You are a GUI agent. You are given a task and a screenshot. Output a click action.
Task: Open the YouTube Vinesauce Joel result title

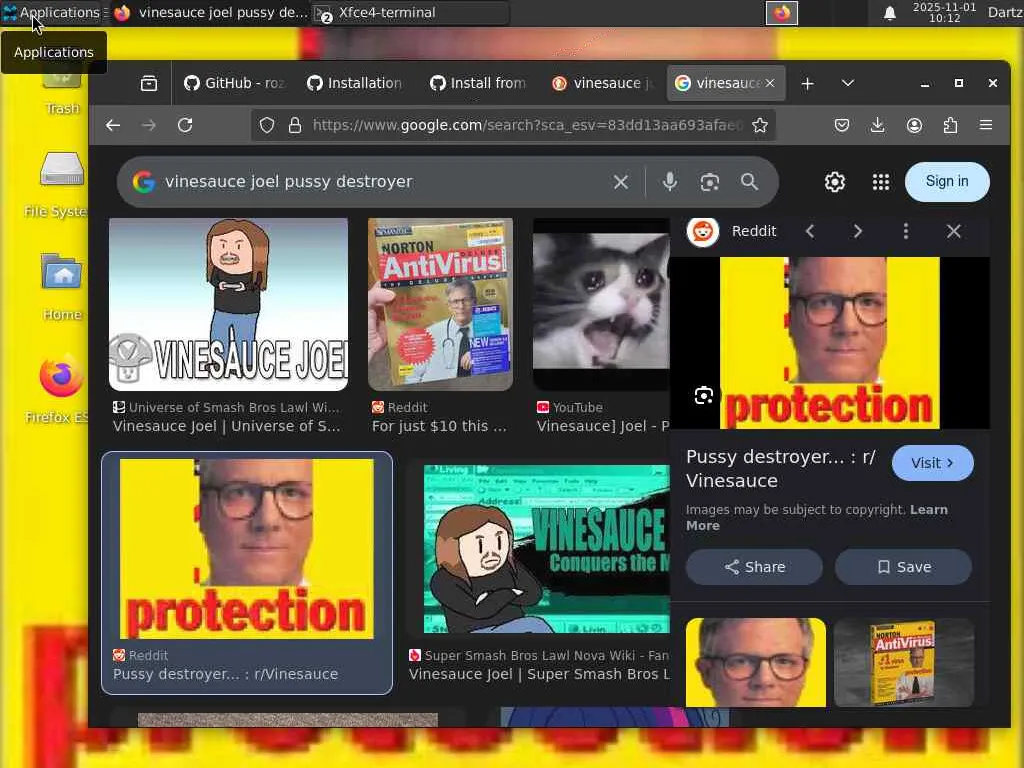click(603, 426)
